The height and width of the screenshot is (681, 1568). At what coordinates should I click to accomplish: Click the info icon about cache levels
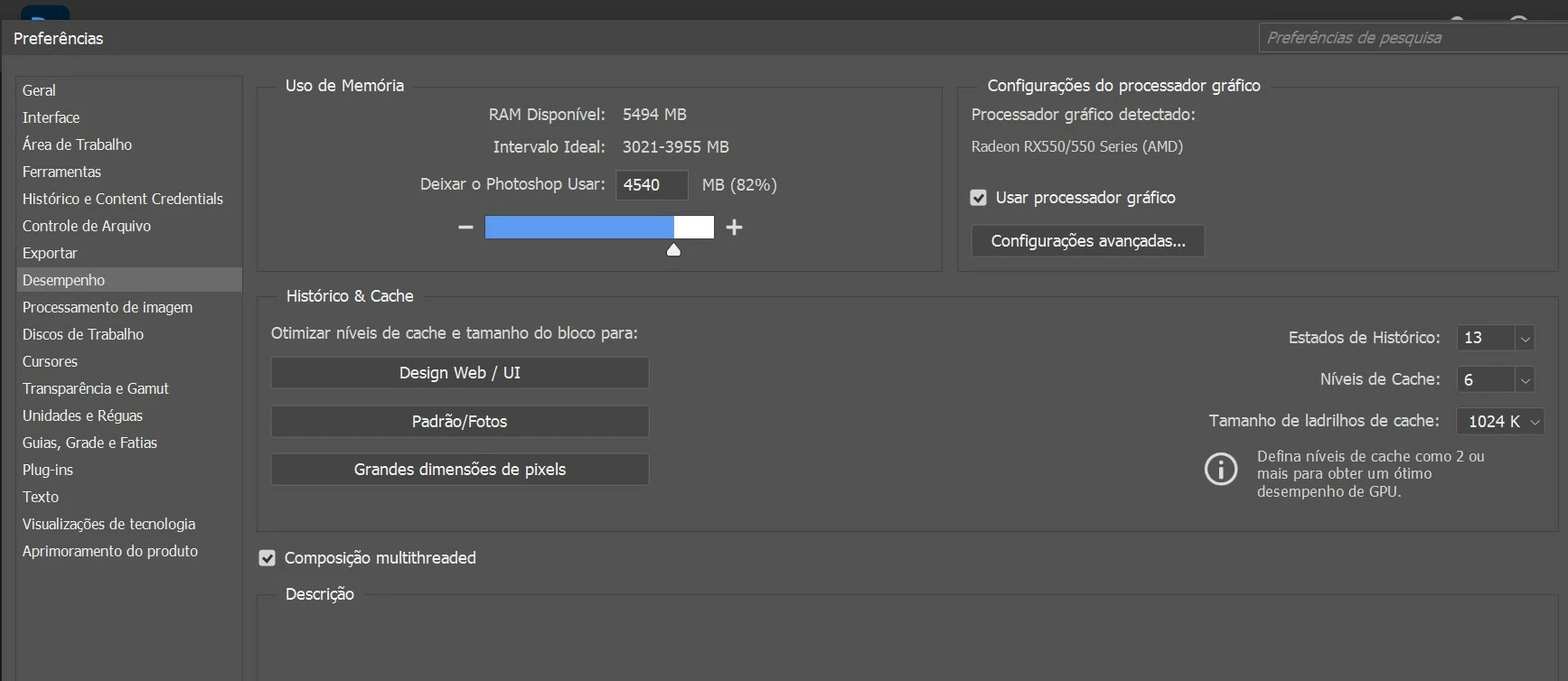click(x=1221, y=469)
